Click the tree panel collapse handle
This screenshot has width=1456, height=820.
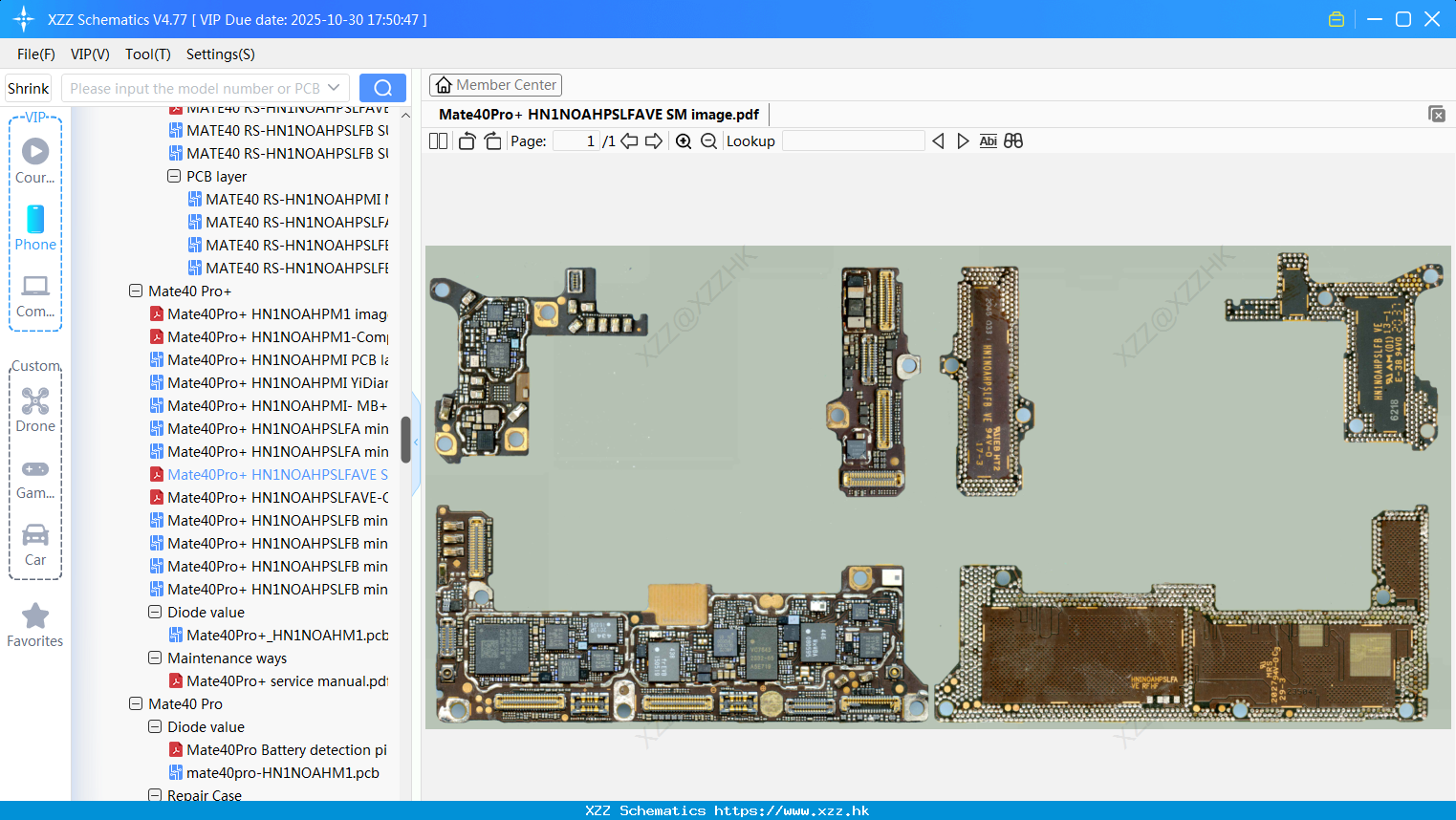click(x=416, y=442)
